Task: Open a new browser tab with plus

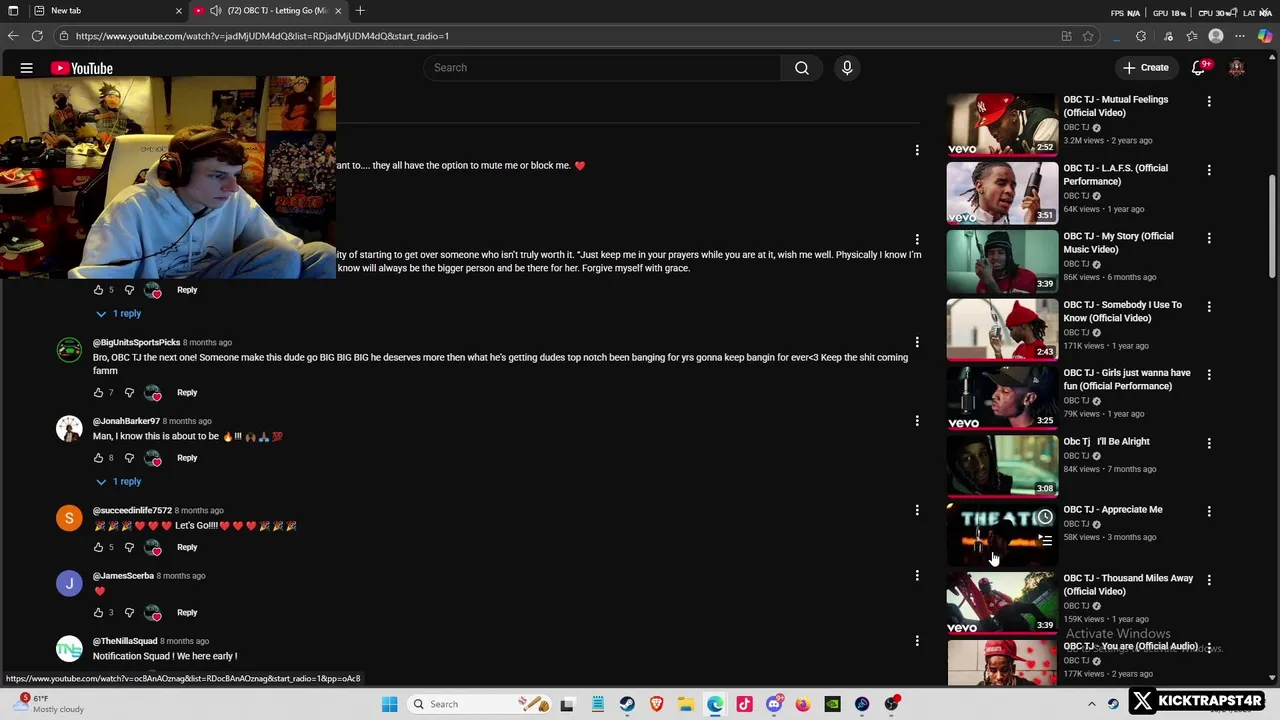Action: click(x=360, y=11)
